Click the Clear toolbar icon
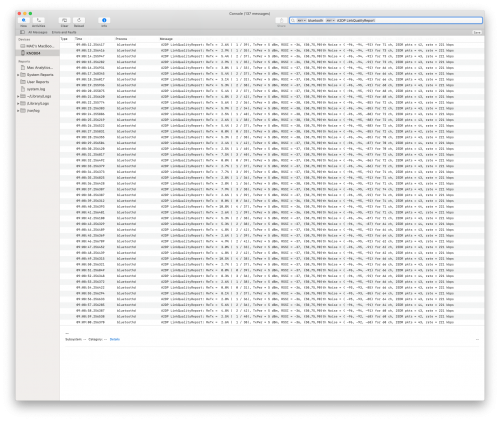The width and height of the screenshot is (500, 421). point(64,20)
